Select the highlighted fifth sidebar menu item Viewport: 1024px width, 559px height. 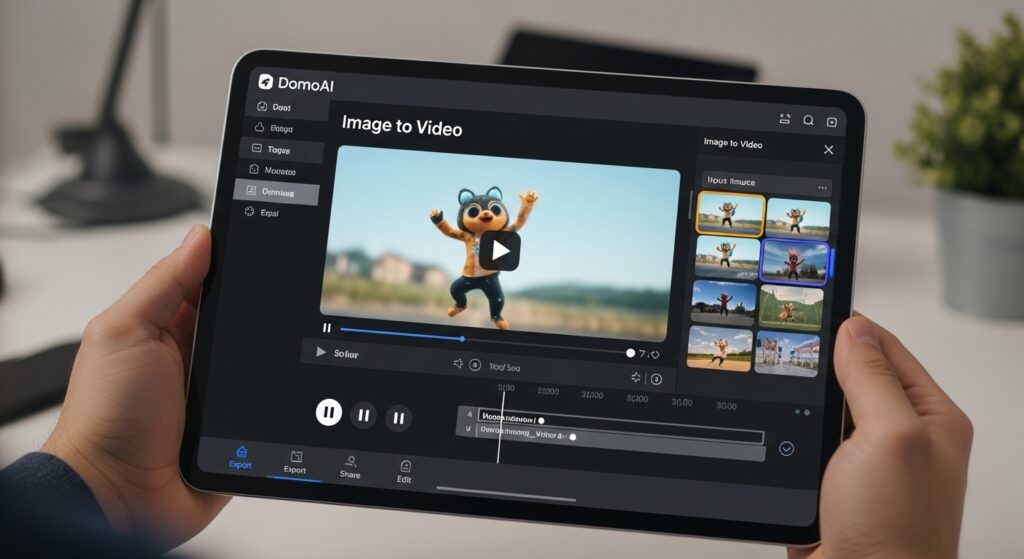point(276,192)
